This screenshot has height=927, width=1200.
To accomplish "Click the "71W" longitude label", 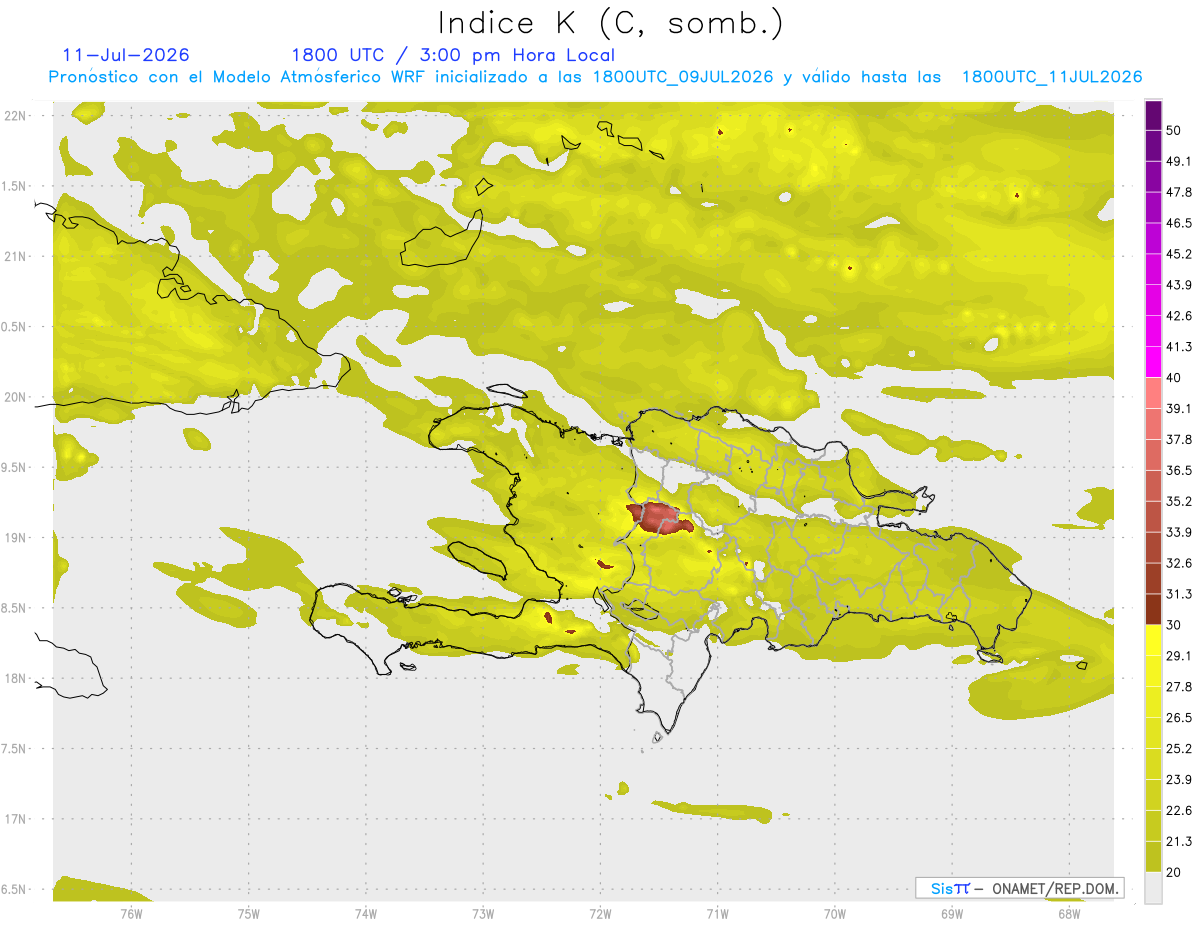I will 717,913.
